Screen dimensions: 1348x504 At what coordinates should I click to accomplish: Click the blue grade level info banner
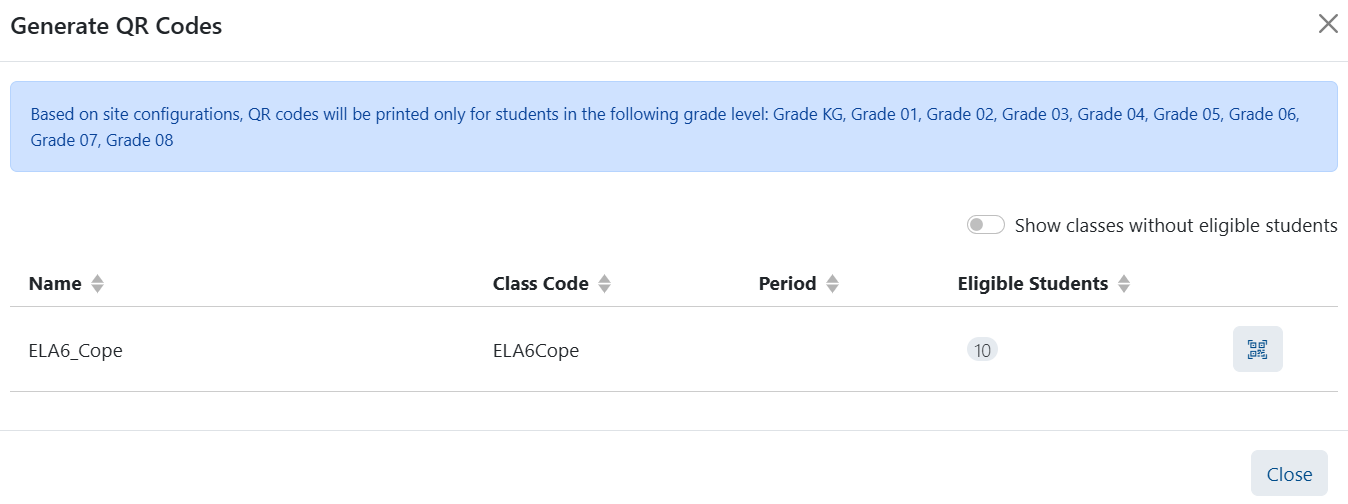(x=673, y=127)
